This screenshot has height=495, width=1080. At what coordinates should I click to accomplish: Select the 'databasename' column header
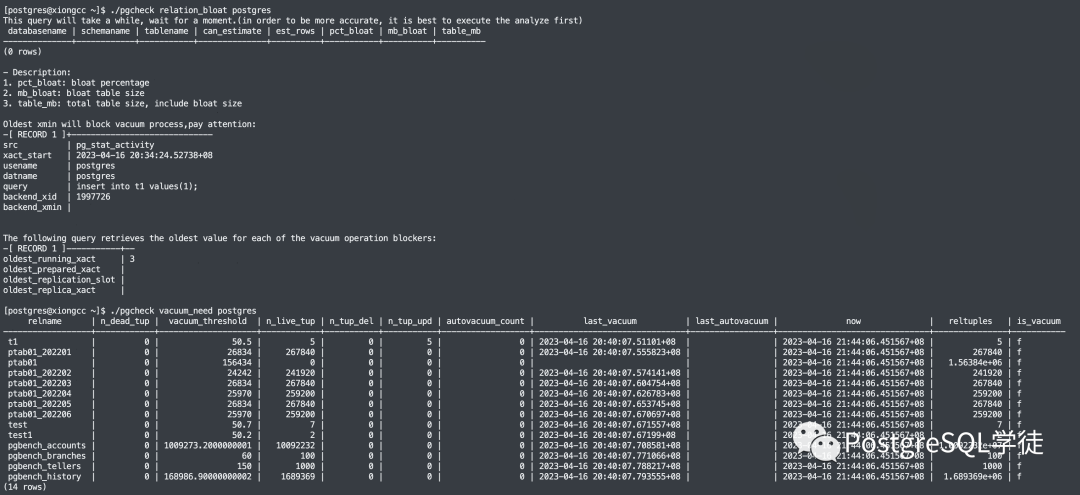(37, 31)
